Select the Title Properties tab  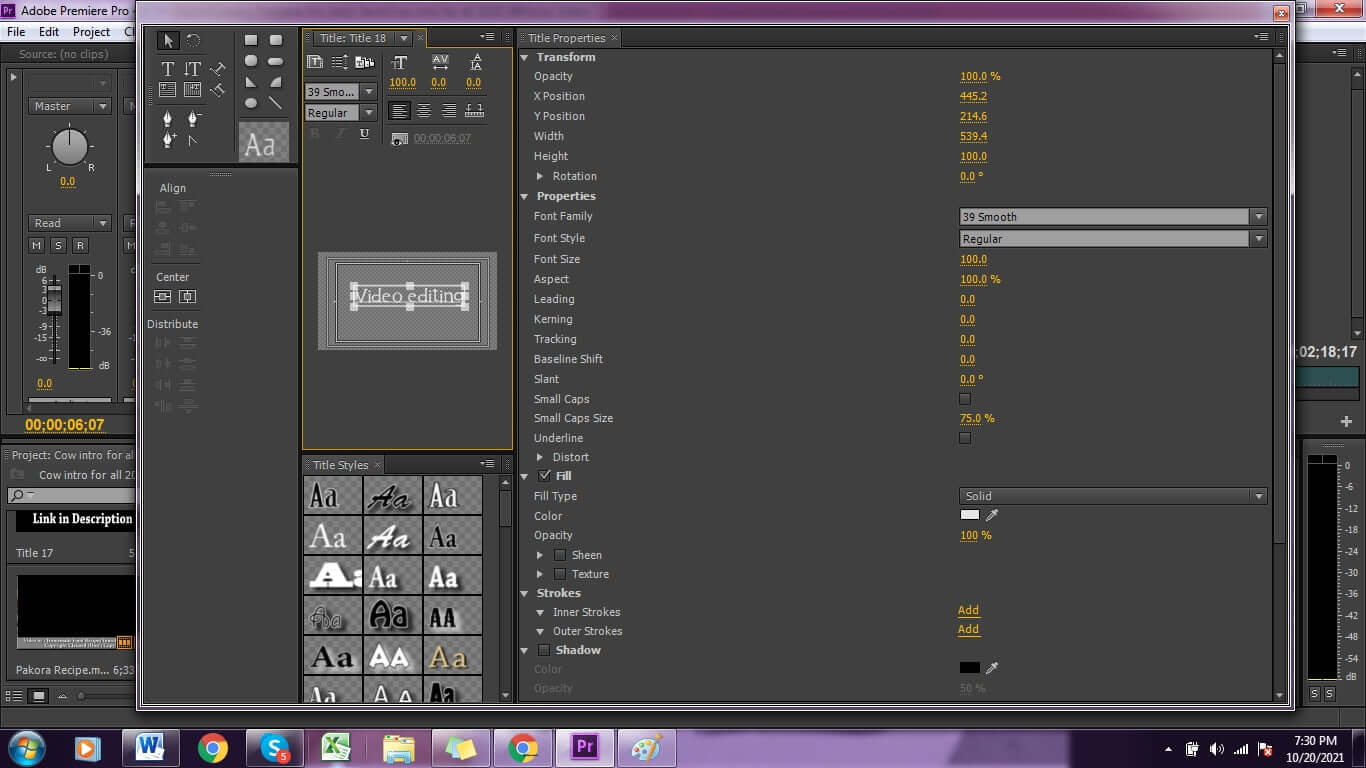click(567, 38)
